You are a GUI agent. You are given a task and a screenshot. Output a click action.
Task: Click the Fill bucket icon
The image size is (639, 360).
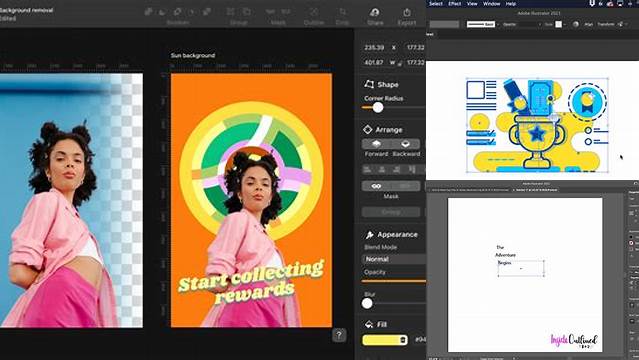[x=369, y=324]
